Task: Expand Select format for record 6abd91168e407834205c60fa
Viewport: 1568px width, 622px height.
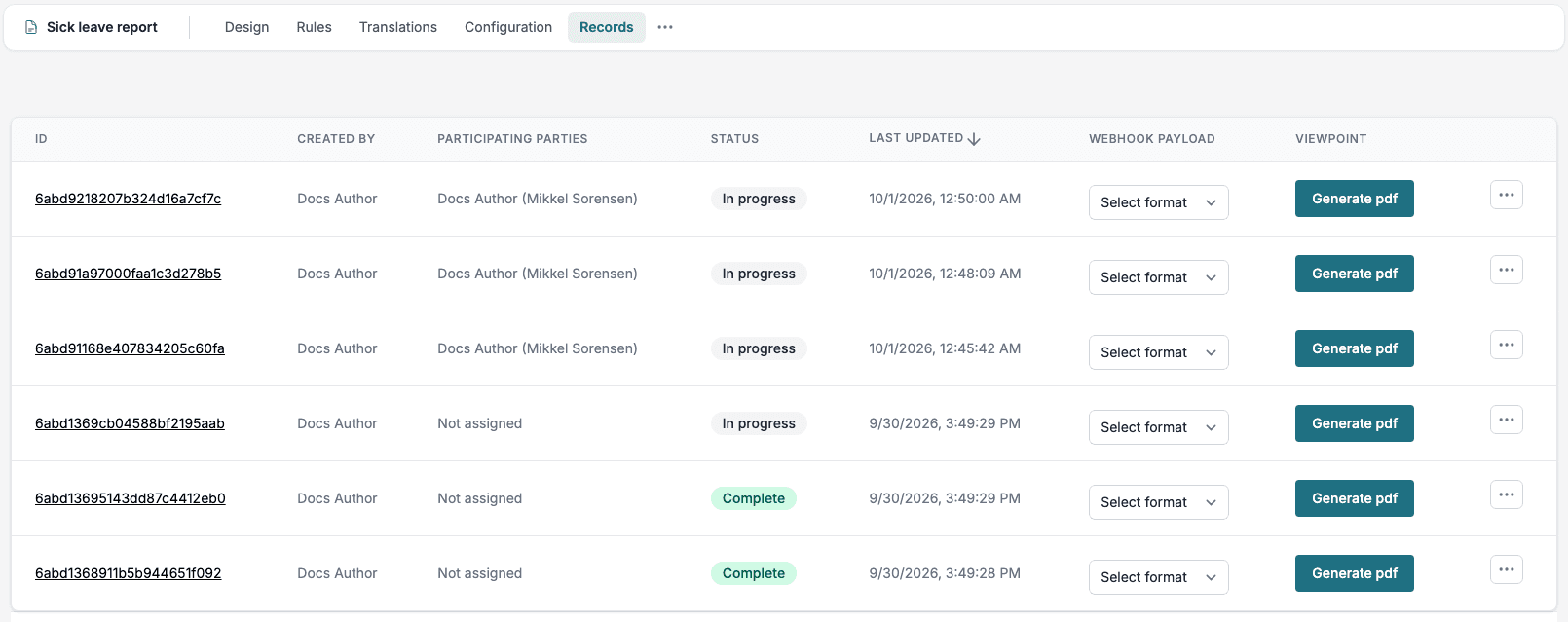Action: tap(1159, 352)
